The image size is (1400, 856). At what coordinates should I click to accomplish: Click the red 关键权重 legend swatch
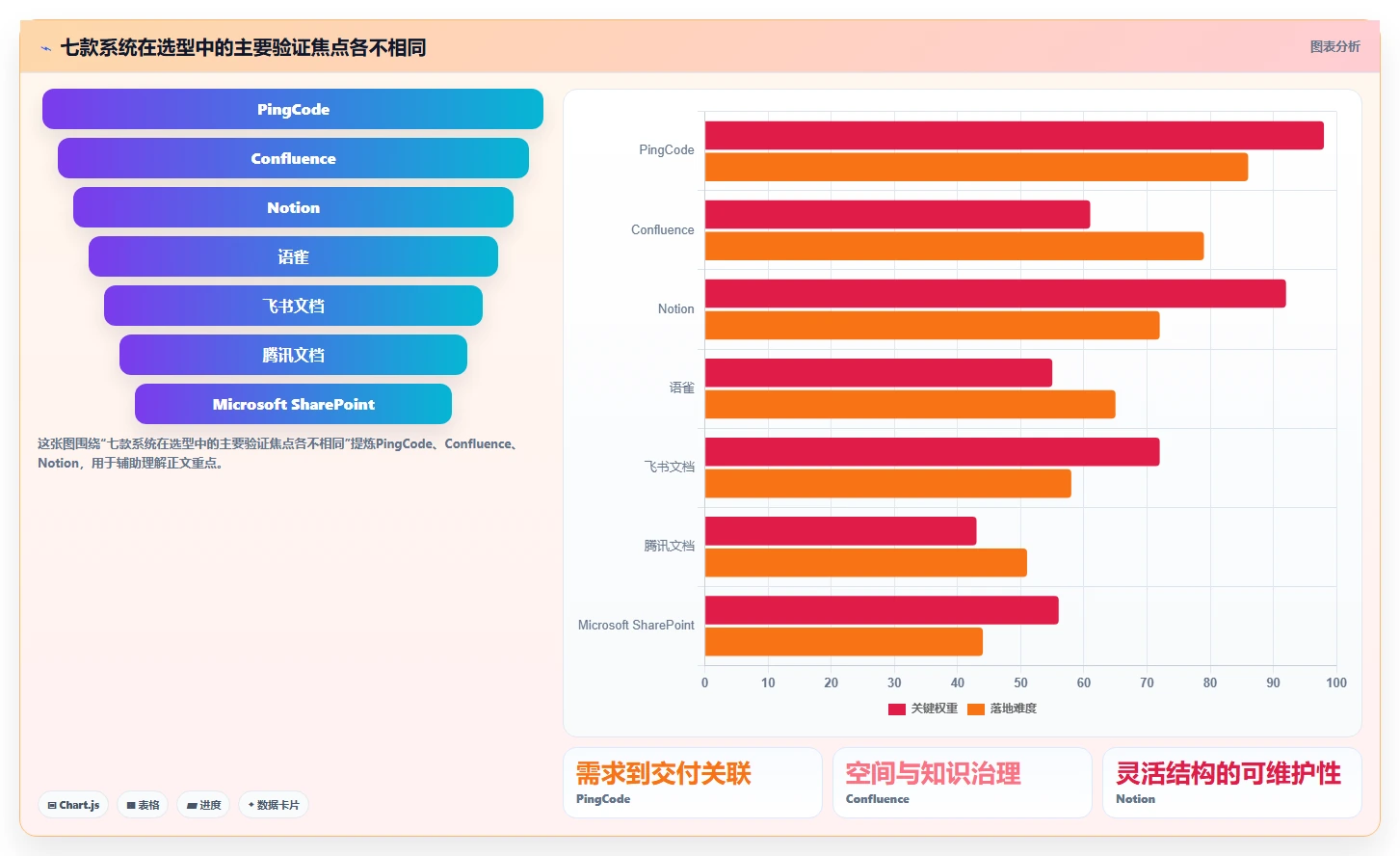(x=897, y=709)
